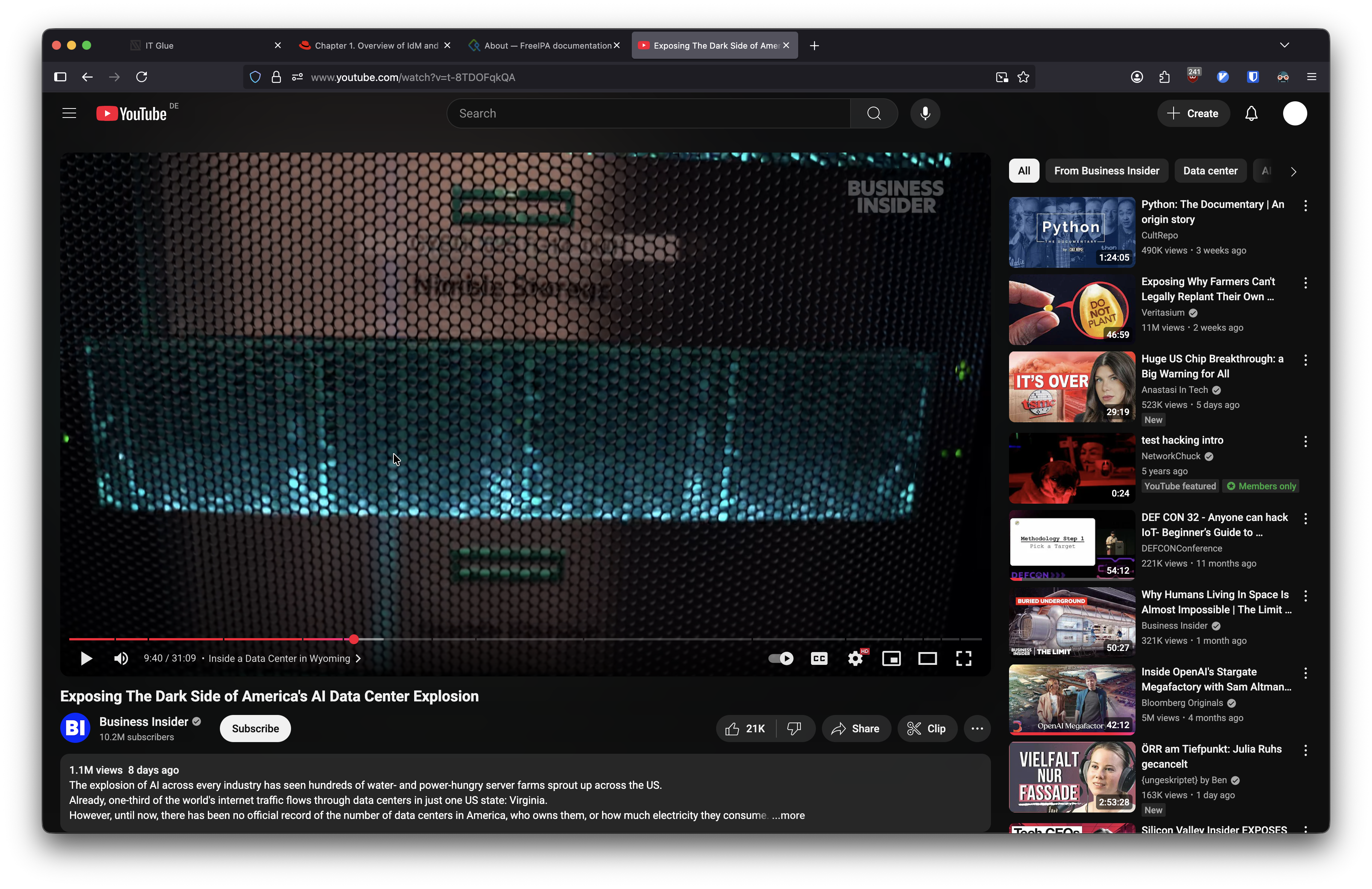Bookmark this page with star icon
Image resolution: width=1372 pixels, height=889 pixels.
(1023, 77)
